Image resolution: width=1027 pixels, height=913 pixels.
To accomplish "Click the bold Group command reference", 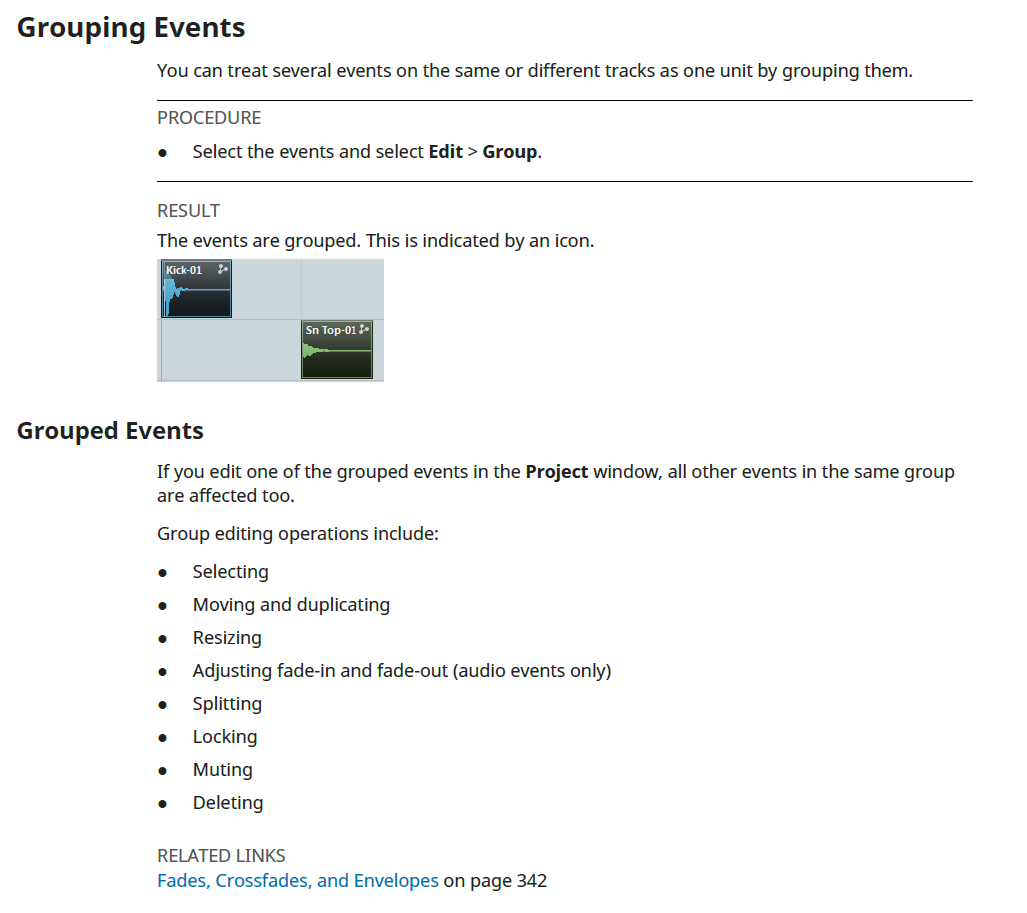I will 510,152.
